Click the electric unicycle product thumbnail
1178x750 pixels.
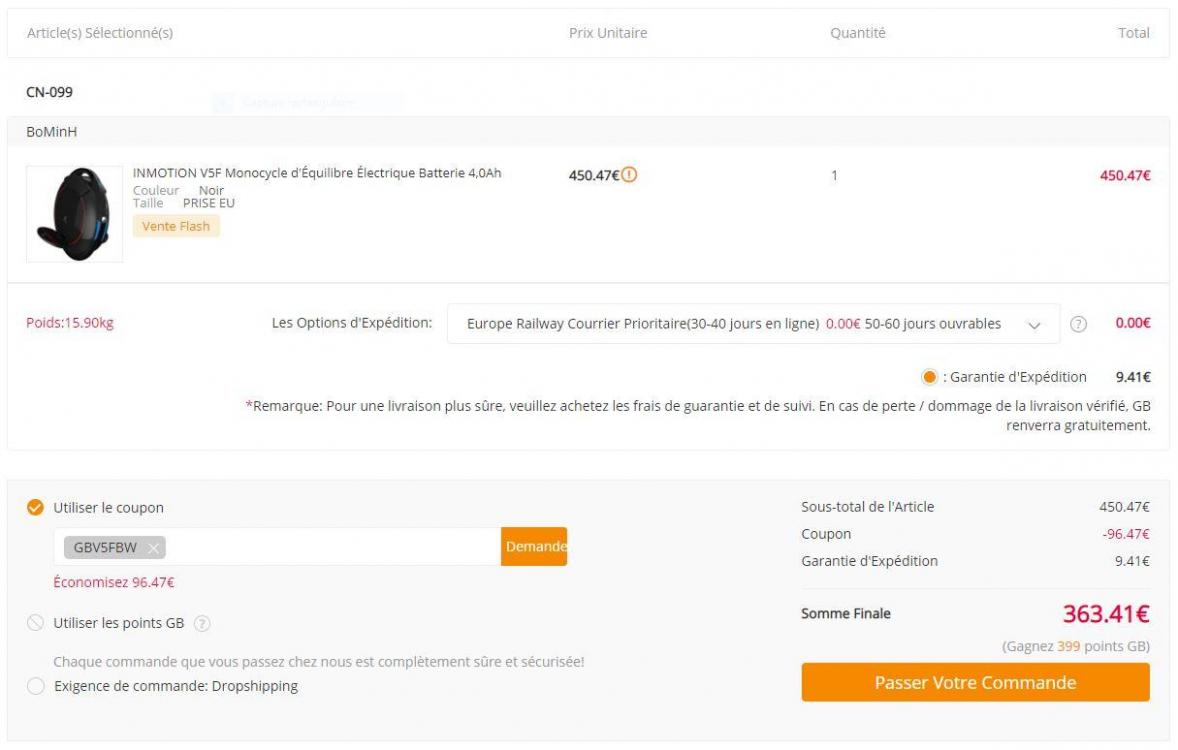[74, 214]
